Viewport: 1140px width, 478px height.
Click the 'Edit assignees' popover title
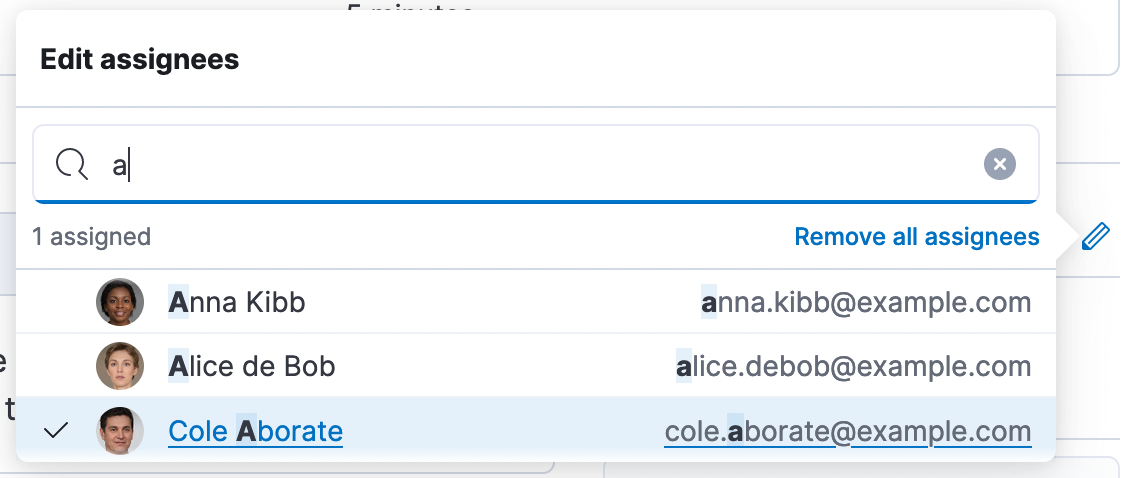(140, 59)
